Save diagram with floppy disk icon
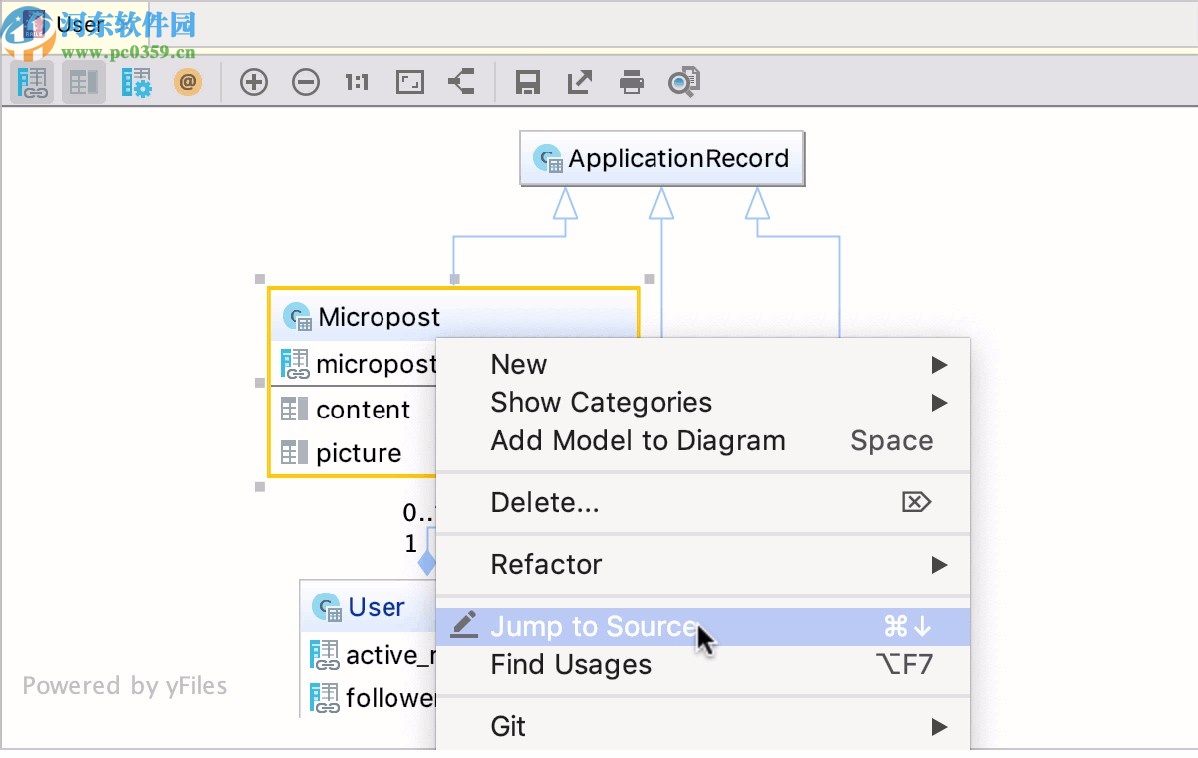 tap(528, 82)
